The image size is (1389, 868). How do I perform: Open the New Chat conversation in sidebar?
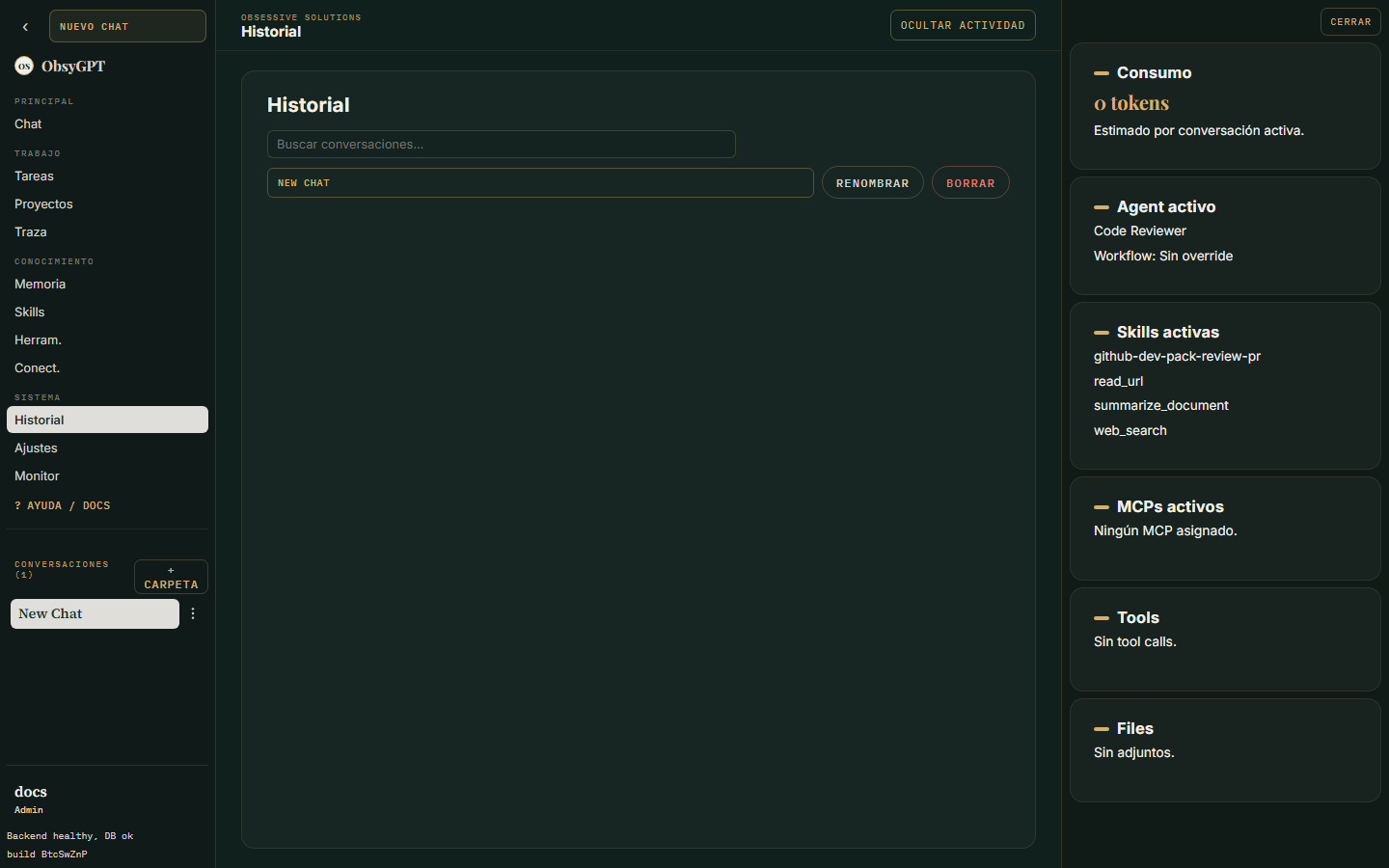[95, 613]
